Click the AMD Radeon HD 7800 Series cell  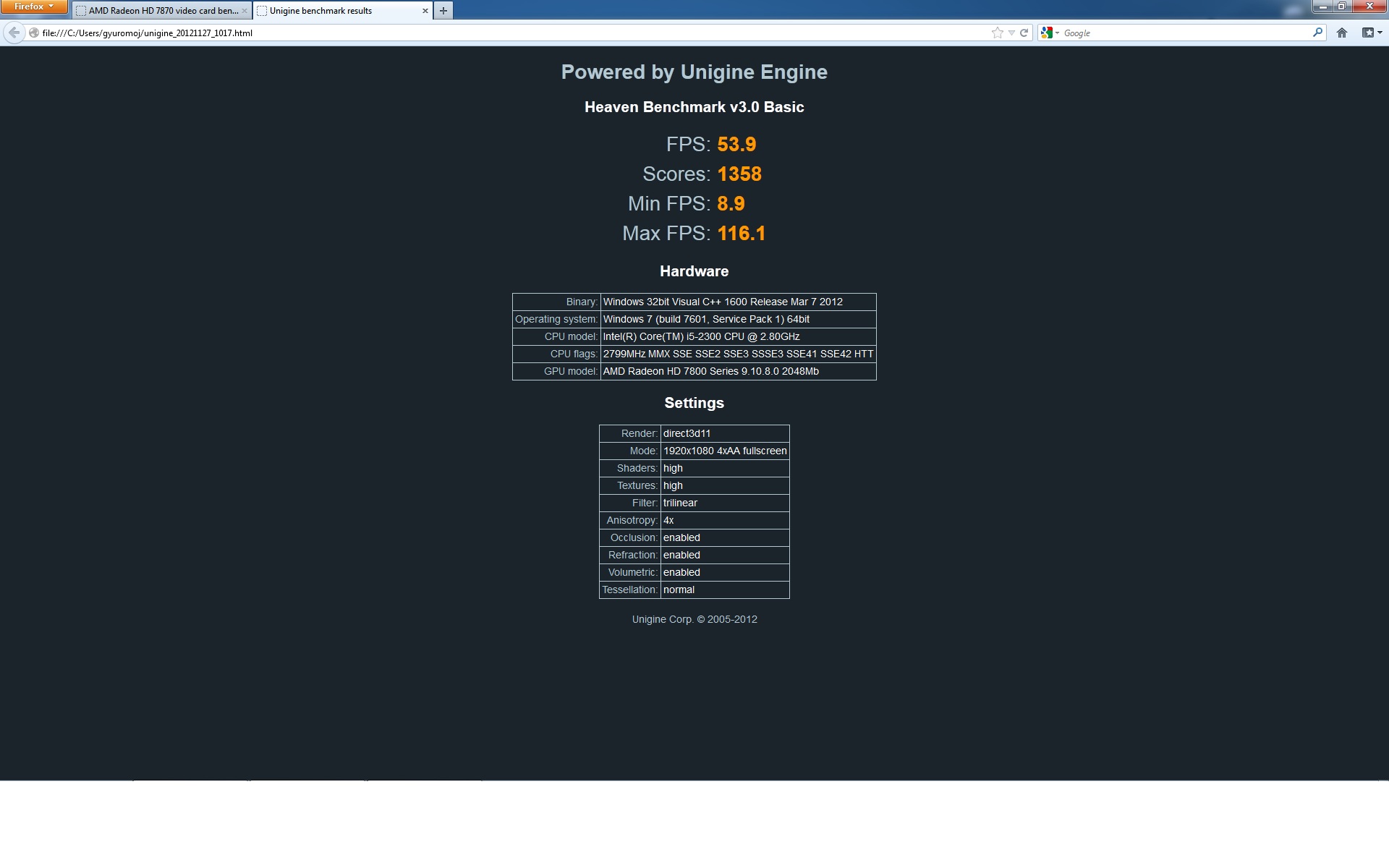coord(738,371)
